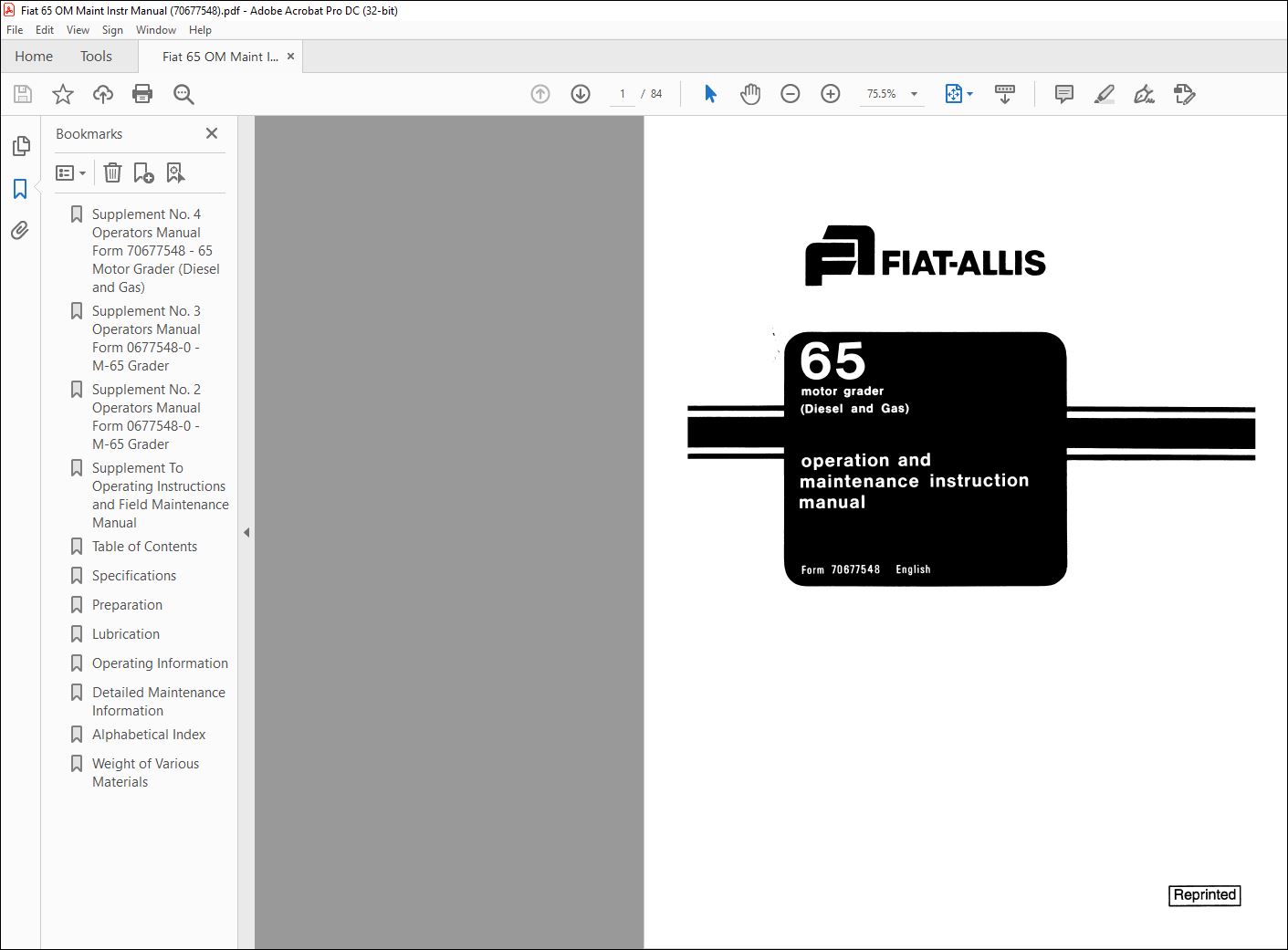1288x950 pixels.
Task: Close the Bookmarks panel
Action: [212, 133]
